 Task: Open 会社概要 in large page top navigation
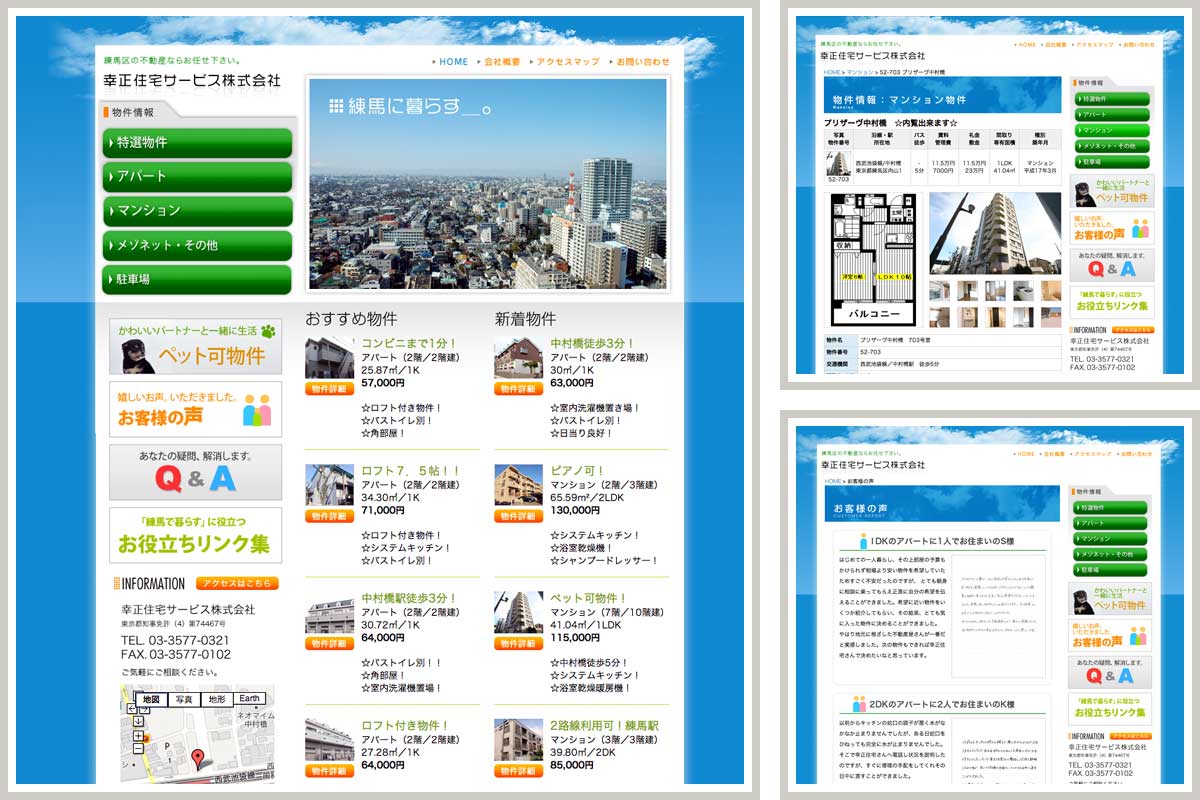coord(501,62)
